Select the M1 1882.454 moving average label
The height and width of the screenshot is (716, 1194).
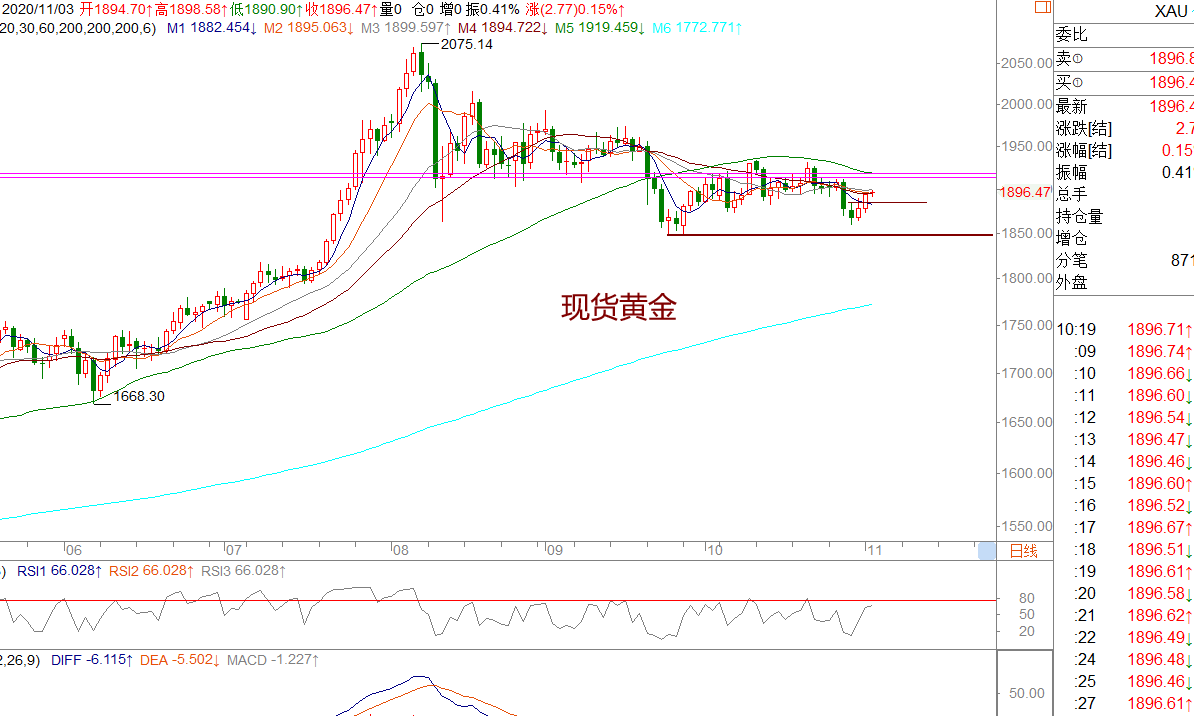coord(212,28)
